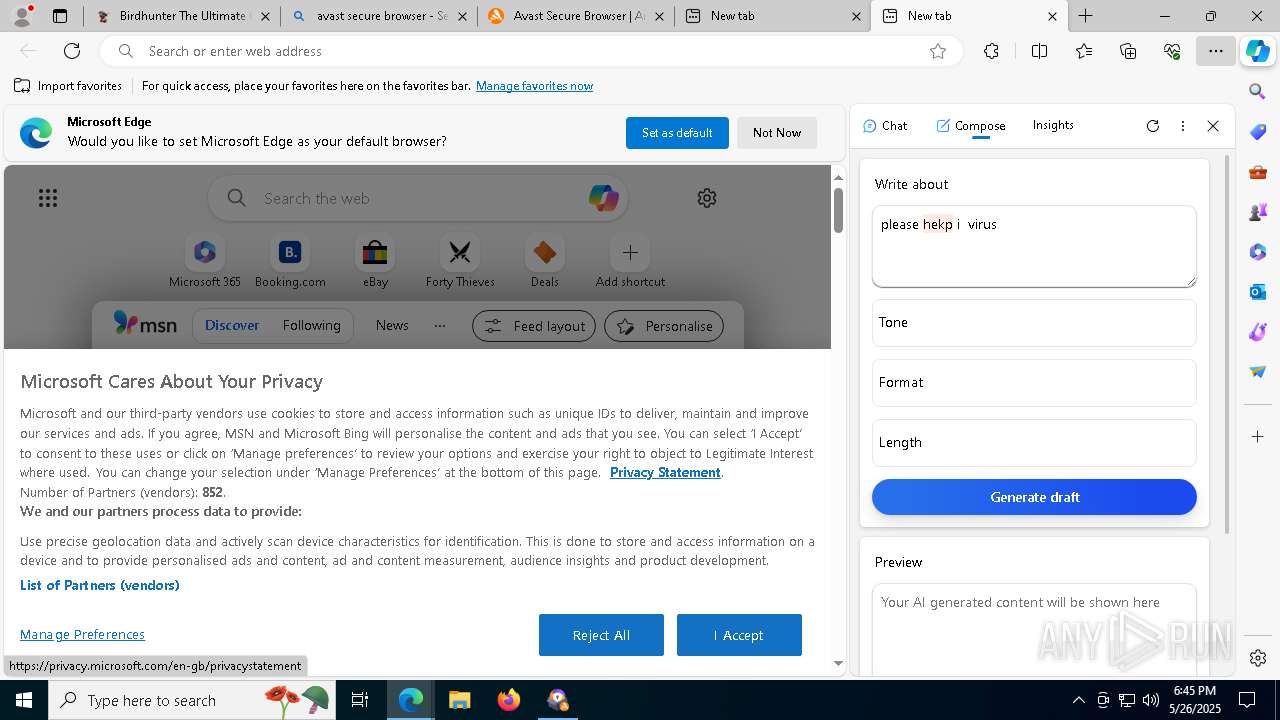This screenshot has width=1280, height=720.
Task: Open the News feed tab
Action: 392,326
